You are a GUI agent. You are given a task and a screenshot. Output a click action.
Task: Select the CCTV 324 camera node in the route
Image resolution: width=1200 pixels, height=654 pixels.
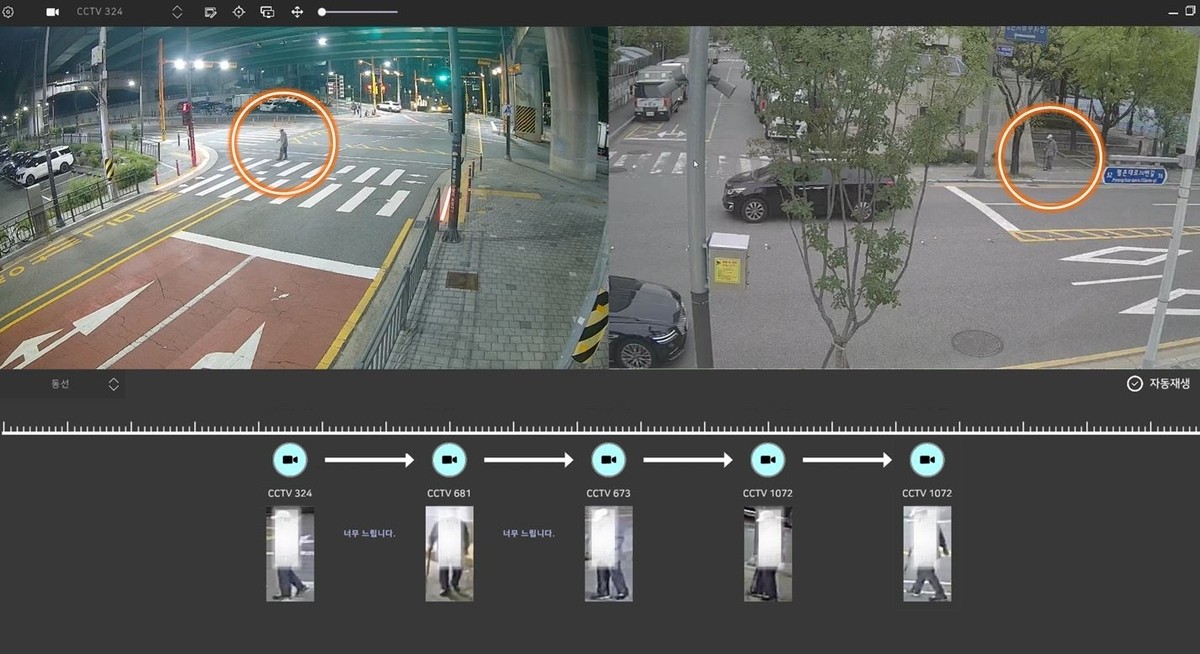pos(290,459)
